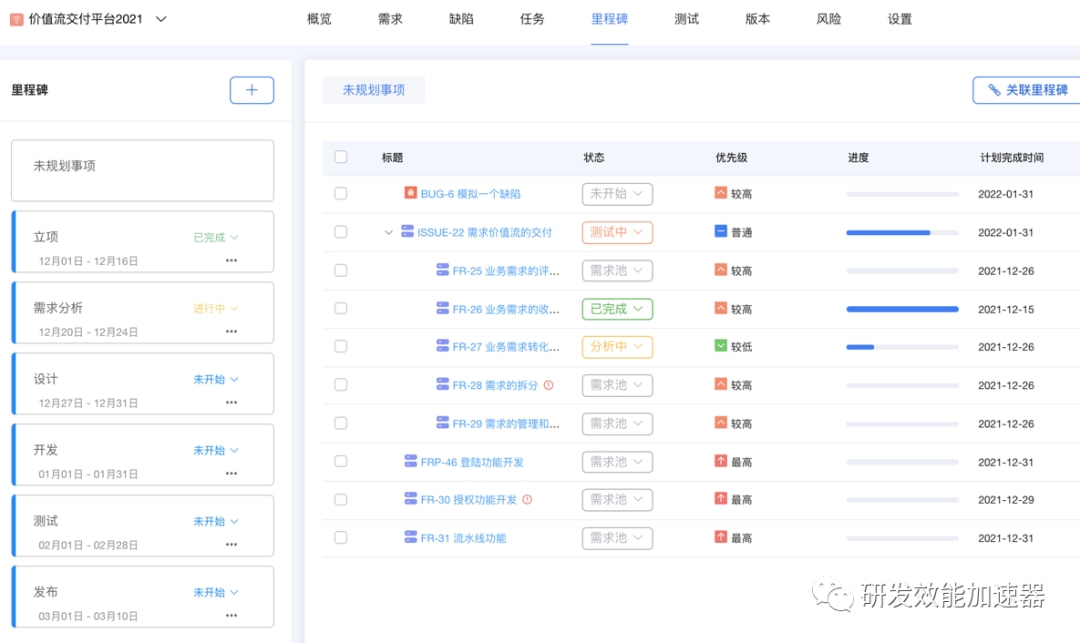Click the bug icon beside BUG-6
Image resolution: width=1080 pixels, height=643 pixels.
tap(410, 194)
